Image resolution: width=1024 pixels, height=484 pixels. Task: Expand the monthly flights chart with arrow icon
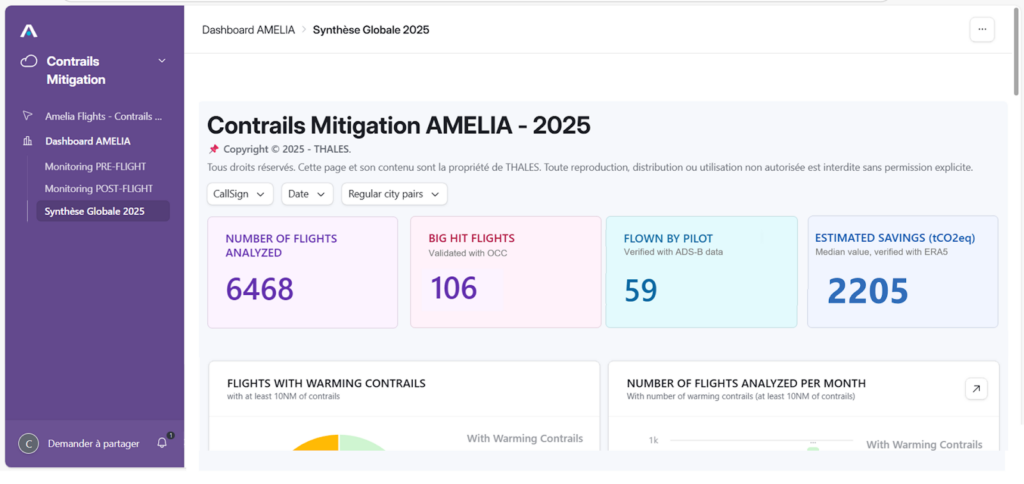(975, 389)
